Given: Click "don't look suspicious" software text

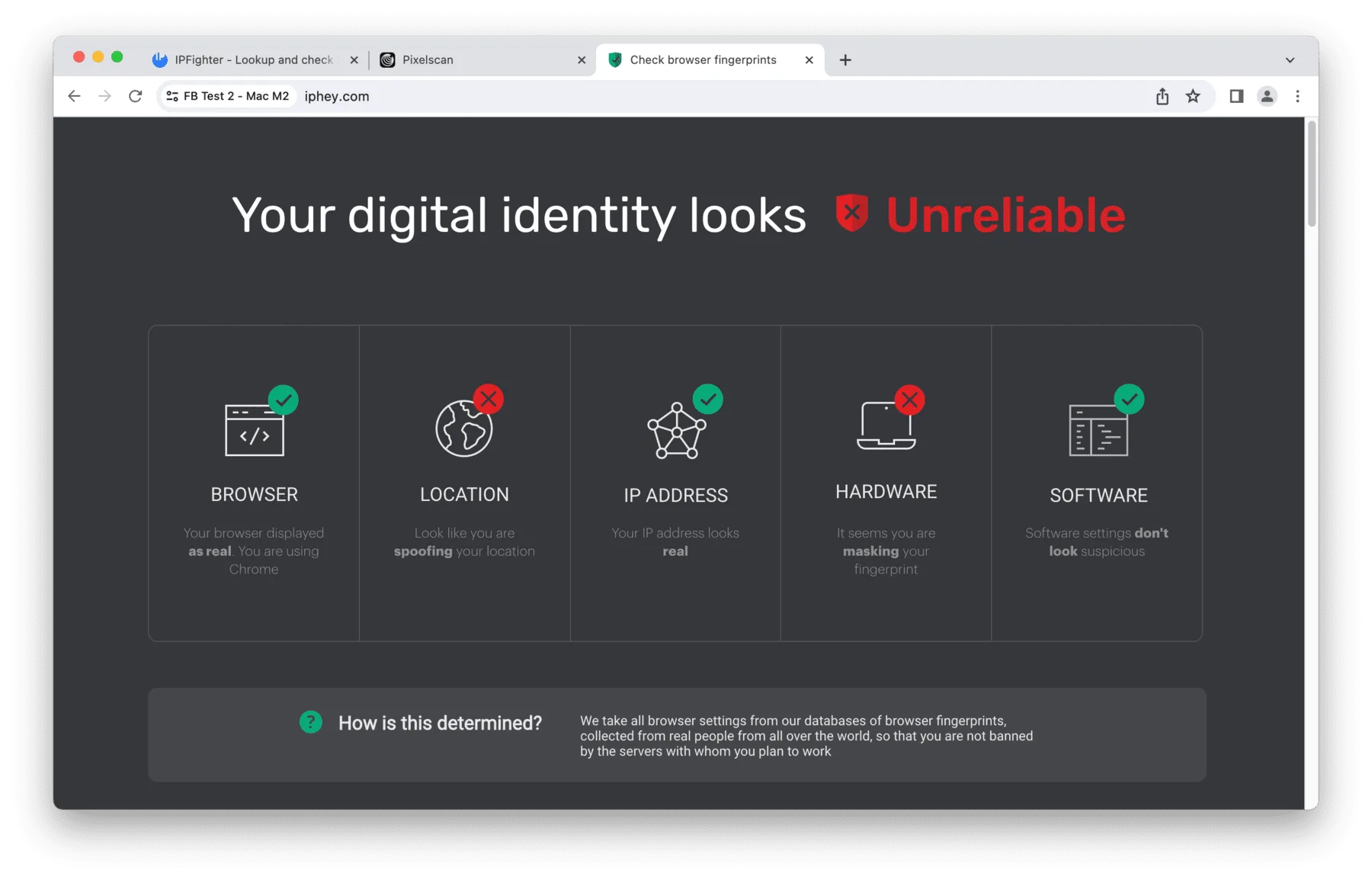Looking at the screenshot, I should tap(1097, 541).
